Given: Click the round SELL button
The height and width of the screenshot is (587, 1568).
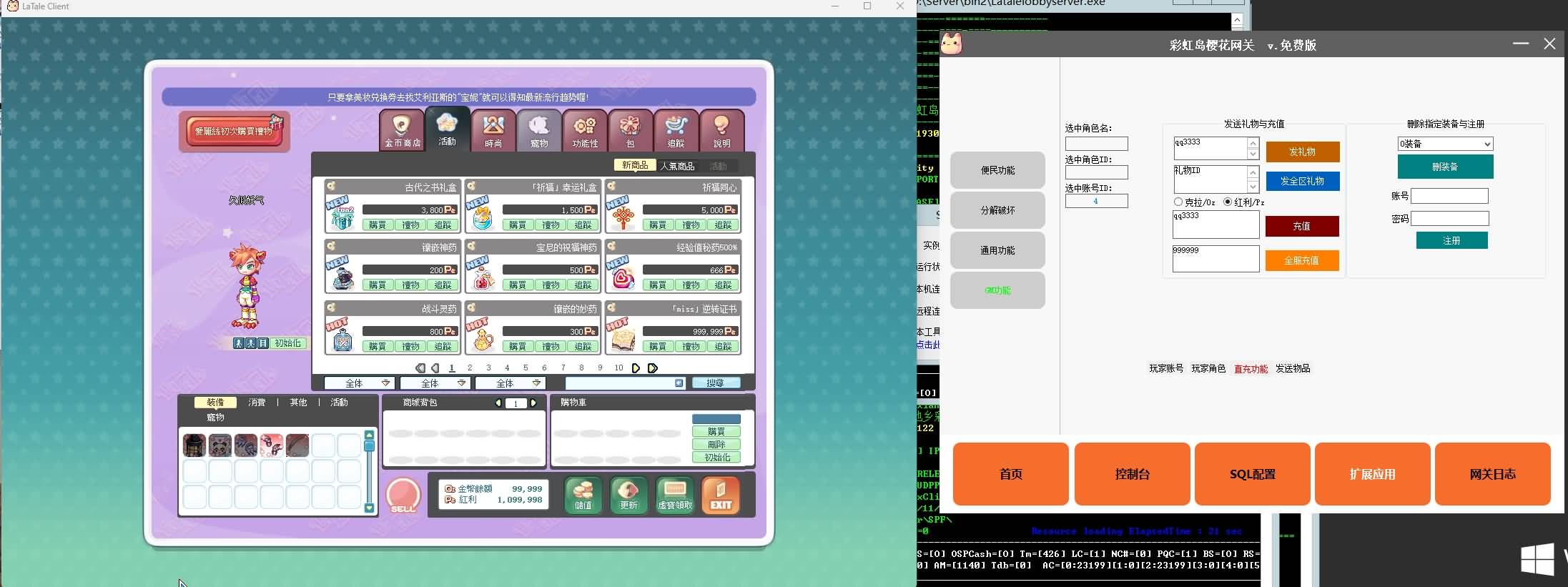Looking at the screenshot, I should point(403,495).
